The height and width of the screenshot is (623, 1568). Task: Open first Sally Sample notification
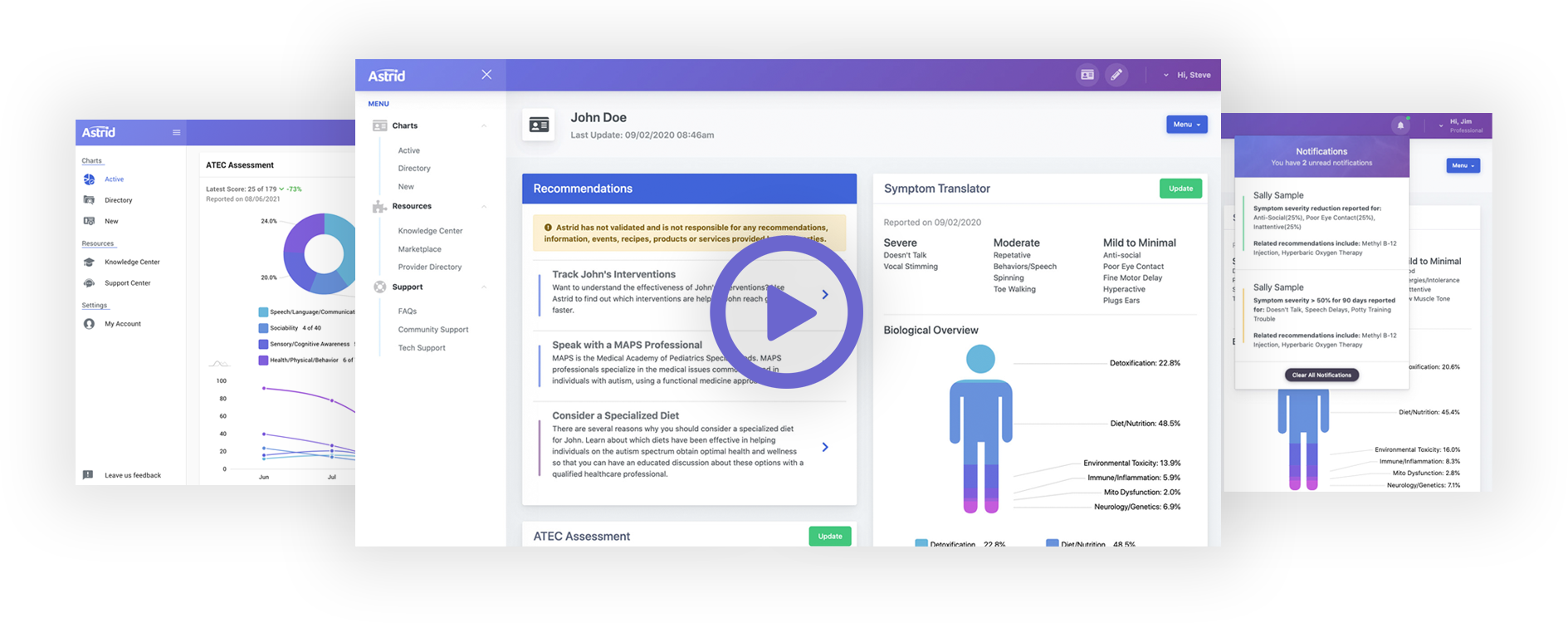(1321, 224)
